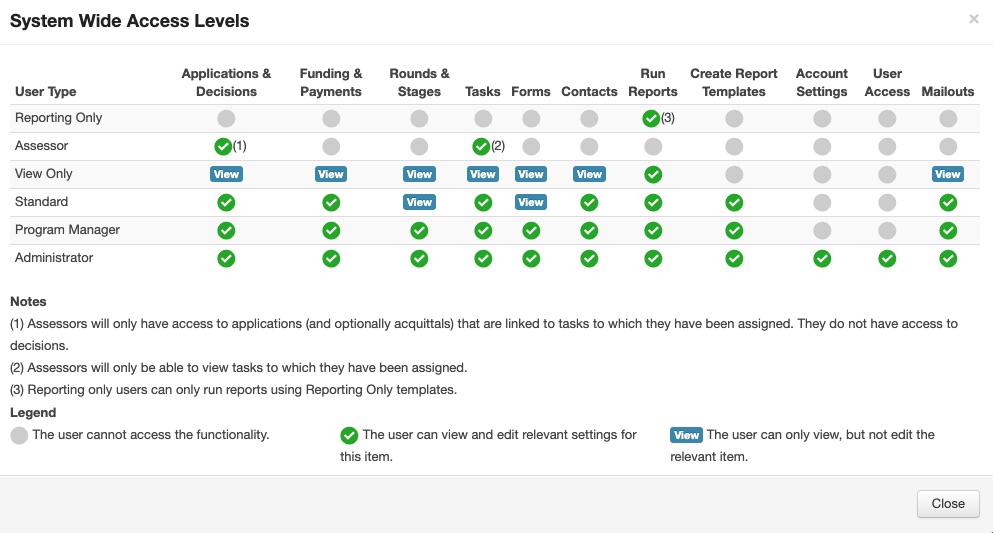The image size is (993, 533).
Task: Click the green check for Assessor Applications & Decisions
Action: [223, 146]
